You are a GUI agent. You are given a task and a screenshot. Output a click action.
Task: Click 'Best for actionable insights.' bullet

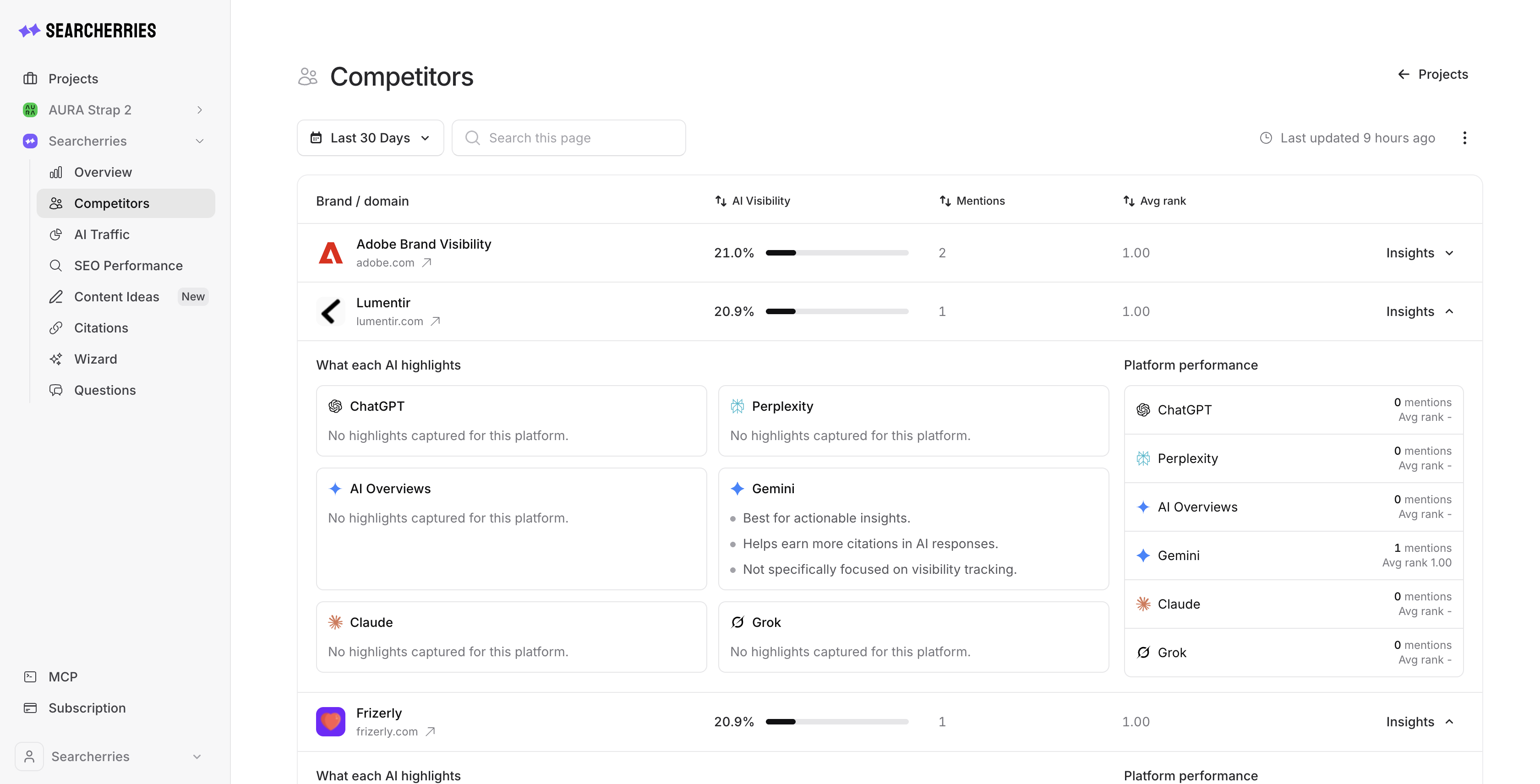pyautogui.click(x=826, y=518)
